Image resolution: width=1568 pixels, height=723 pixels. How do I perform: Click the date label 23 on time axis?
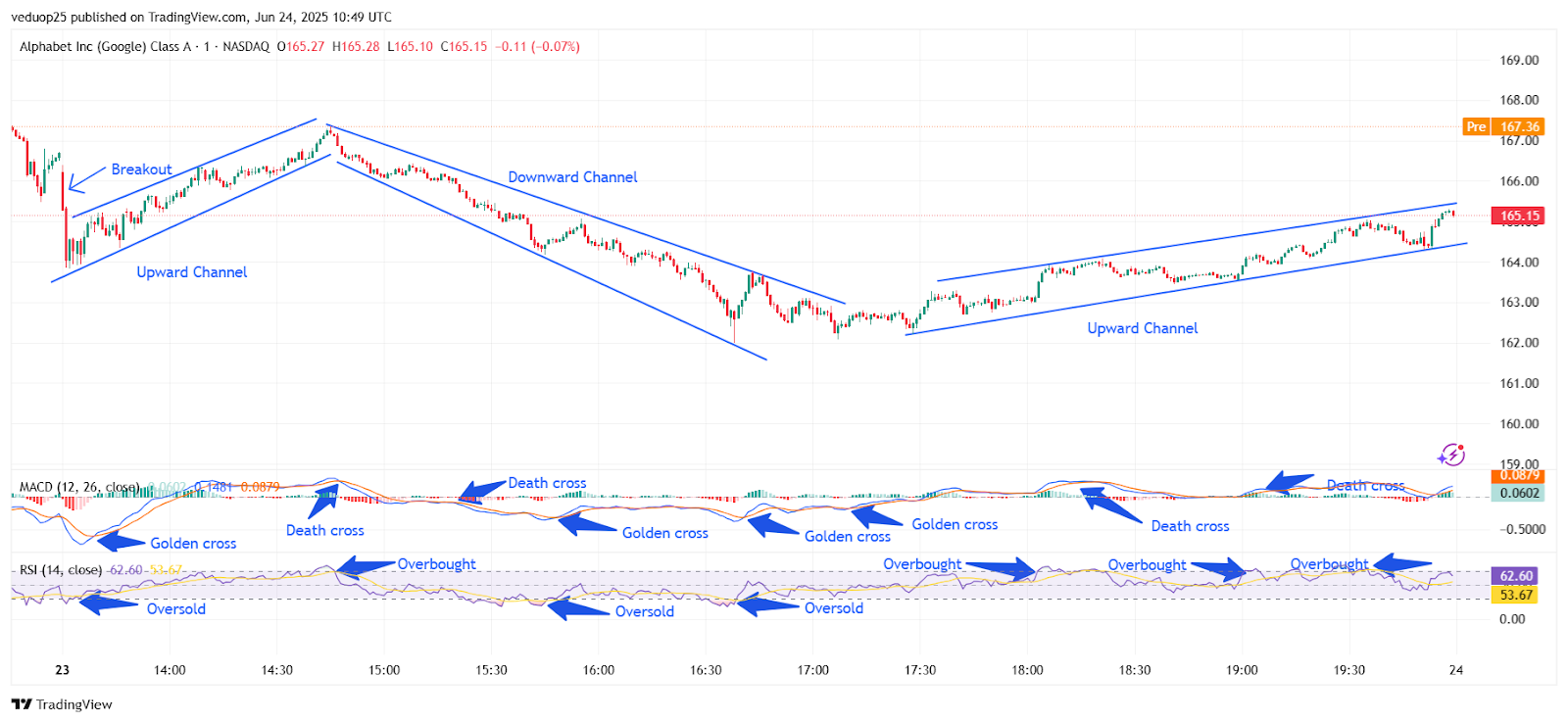point(63,670)
